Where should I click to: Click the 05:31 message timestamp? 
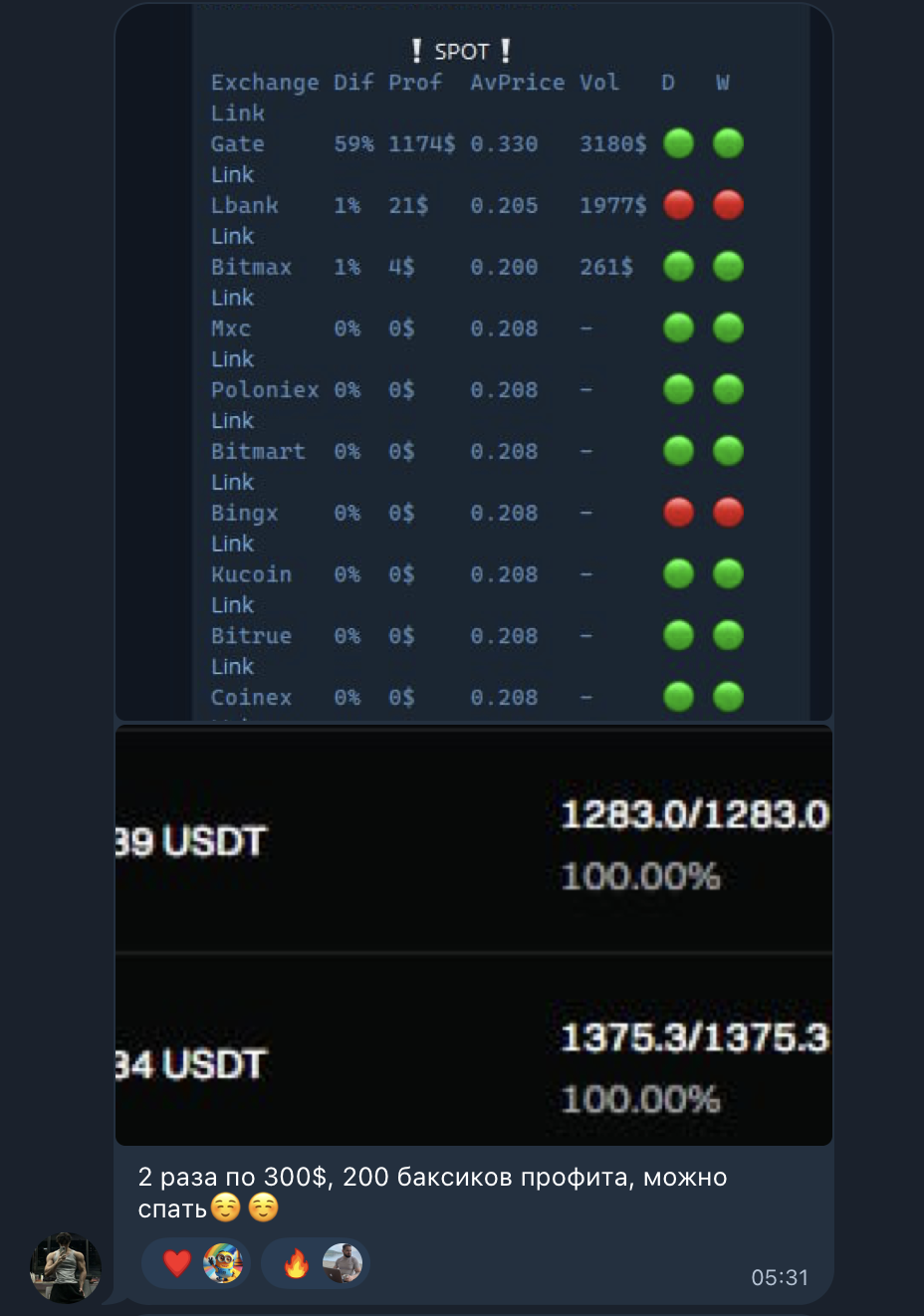[779, 1277]
